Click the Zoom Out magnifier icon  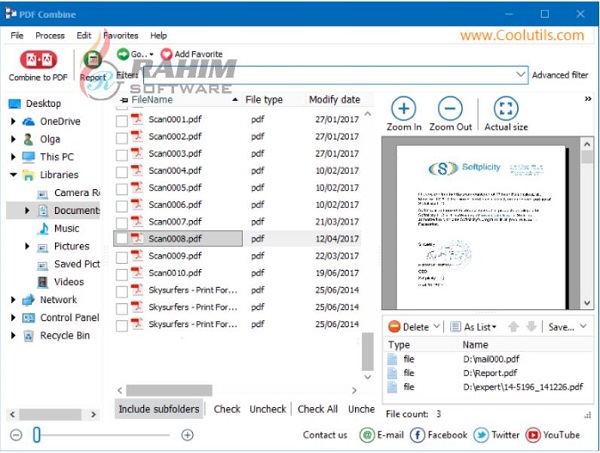coord(450,109)
